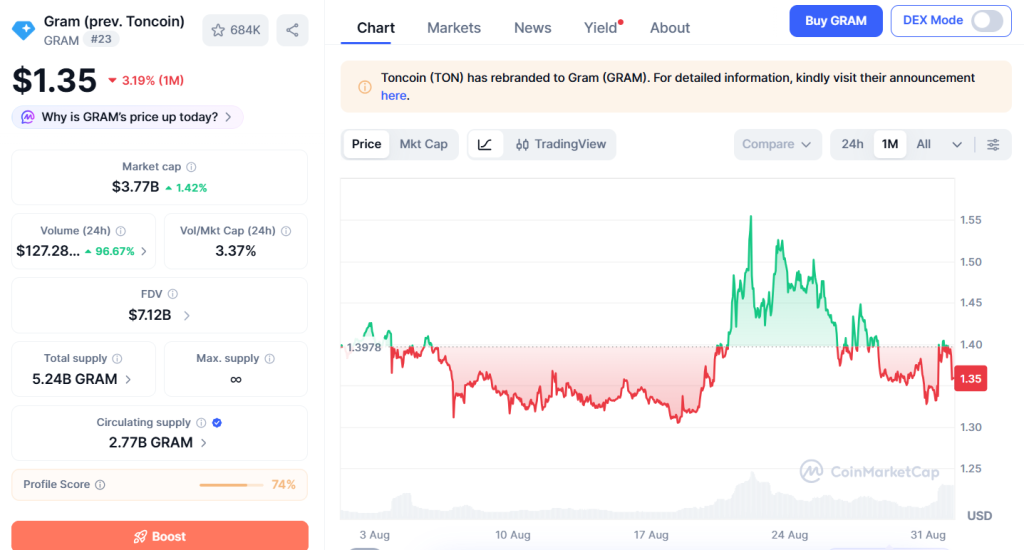
Task: Open the chart settings sliders icon
Action: click(x=993, y=144)
